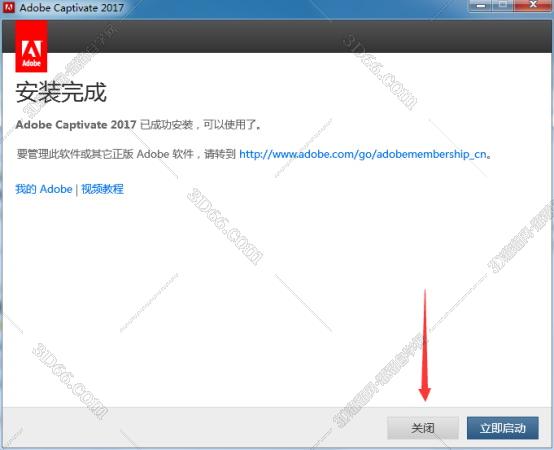Click the 要管理此软件或其它正版 Adobe 软件 text
The height and width of the screenshot is (450, 554).
[105, 154]
